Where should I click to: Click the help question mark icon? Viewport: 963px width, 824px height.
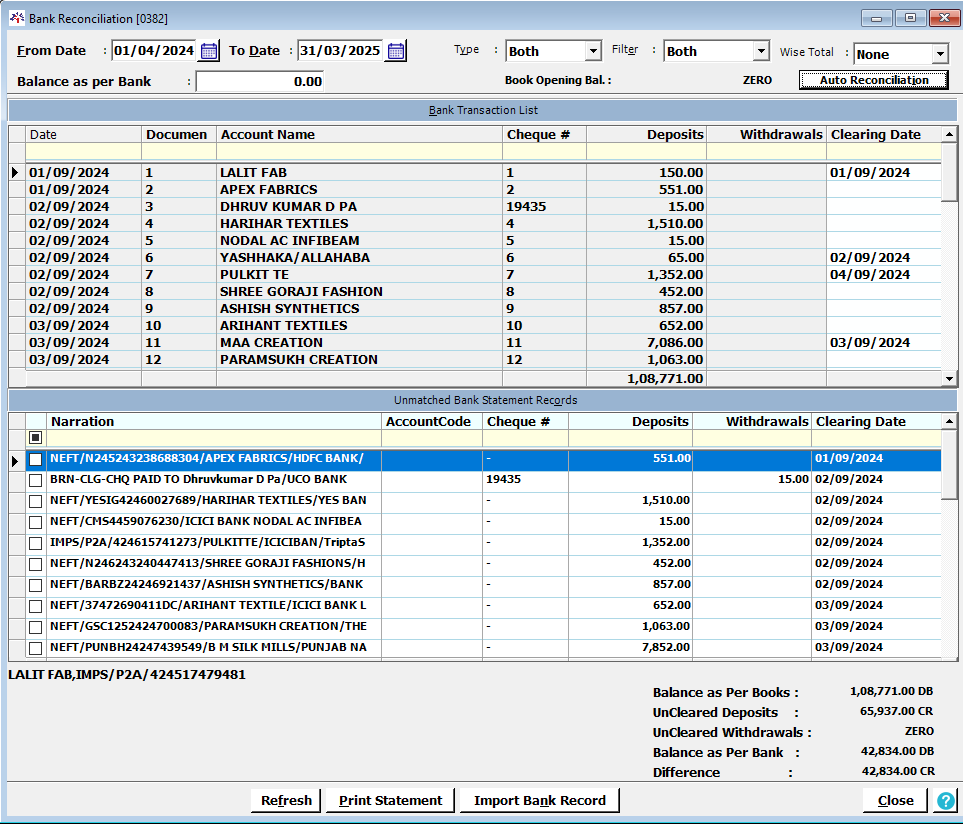(x=944, y=800)
